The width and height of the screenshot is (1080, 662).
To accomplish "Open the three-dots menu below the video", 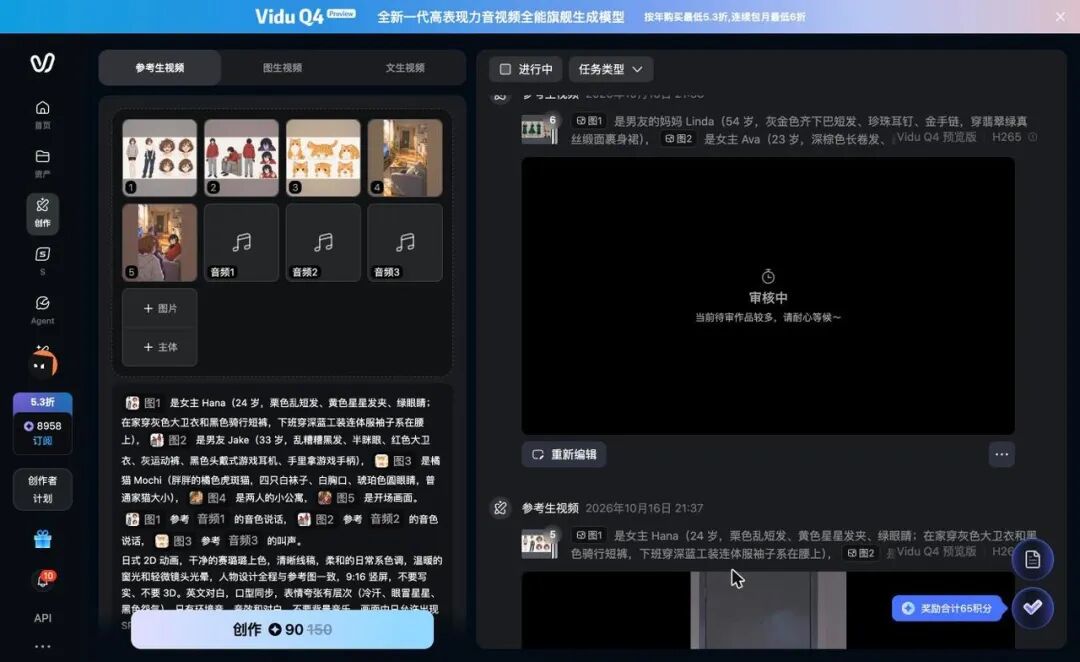I will (1001, 454).
